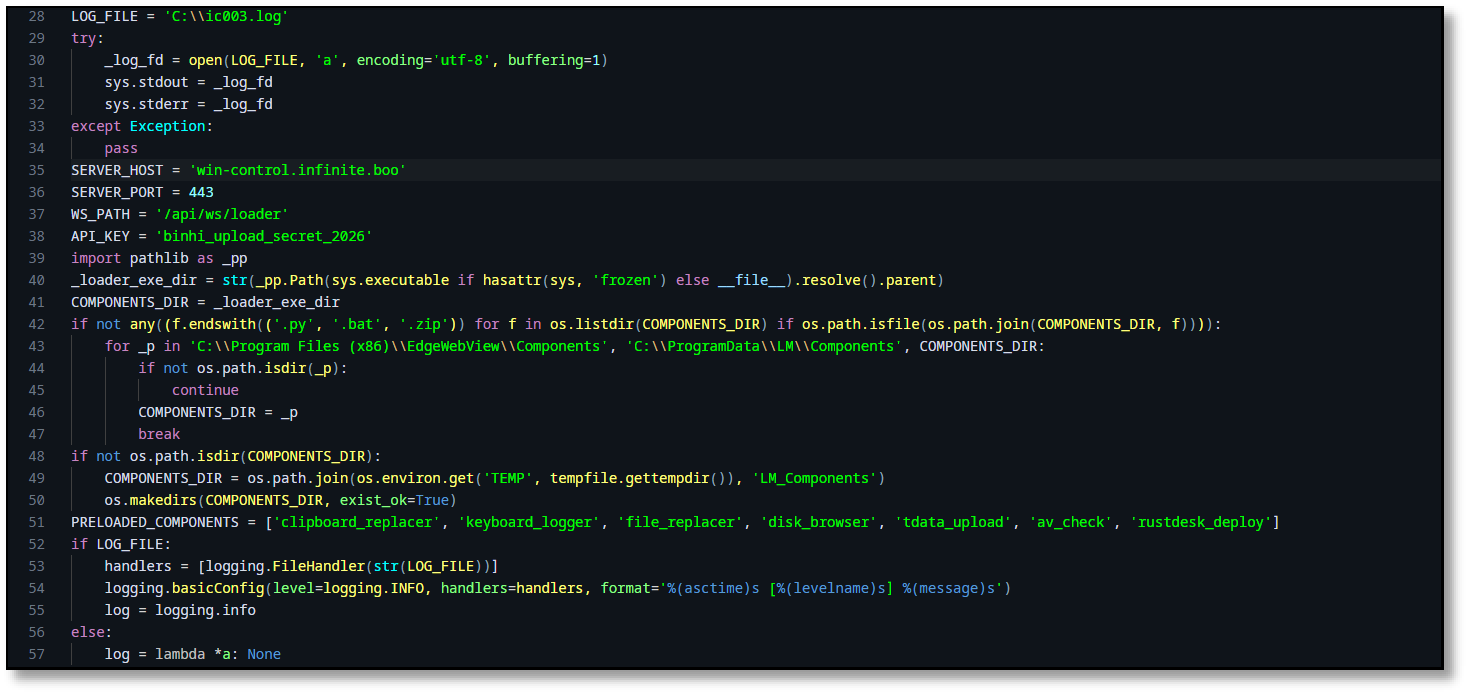Click the "pass" keyword
Viewport: 1467px width, 694px height.
coord(121,148)
